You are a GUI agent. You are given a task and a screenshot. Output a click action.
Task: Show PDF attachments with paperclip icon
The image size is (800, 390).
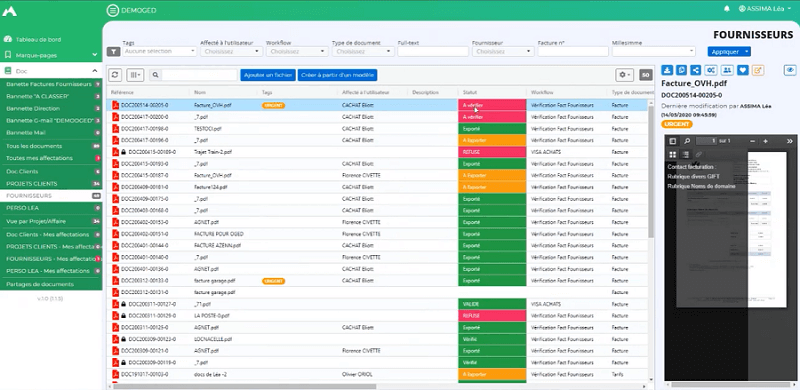[x=698, y=155]
